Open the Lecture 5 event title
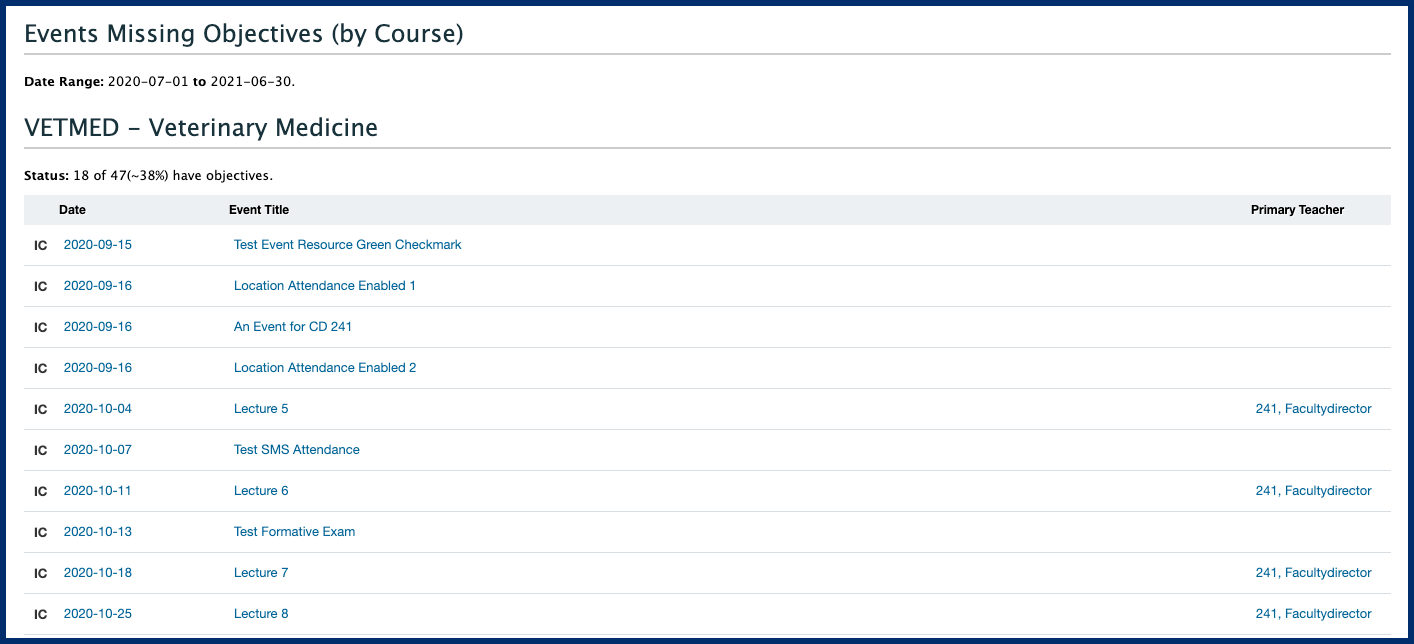The width and height of the screenshot is (1414, 644). [x=261, y=409]
